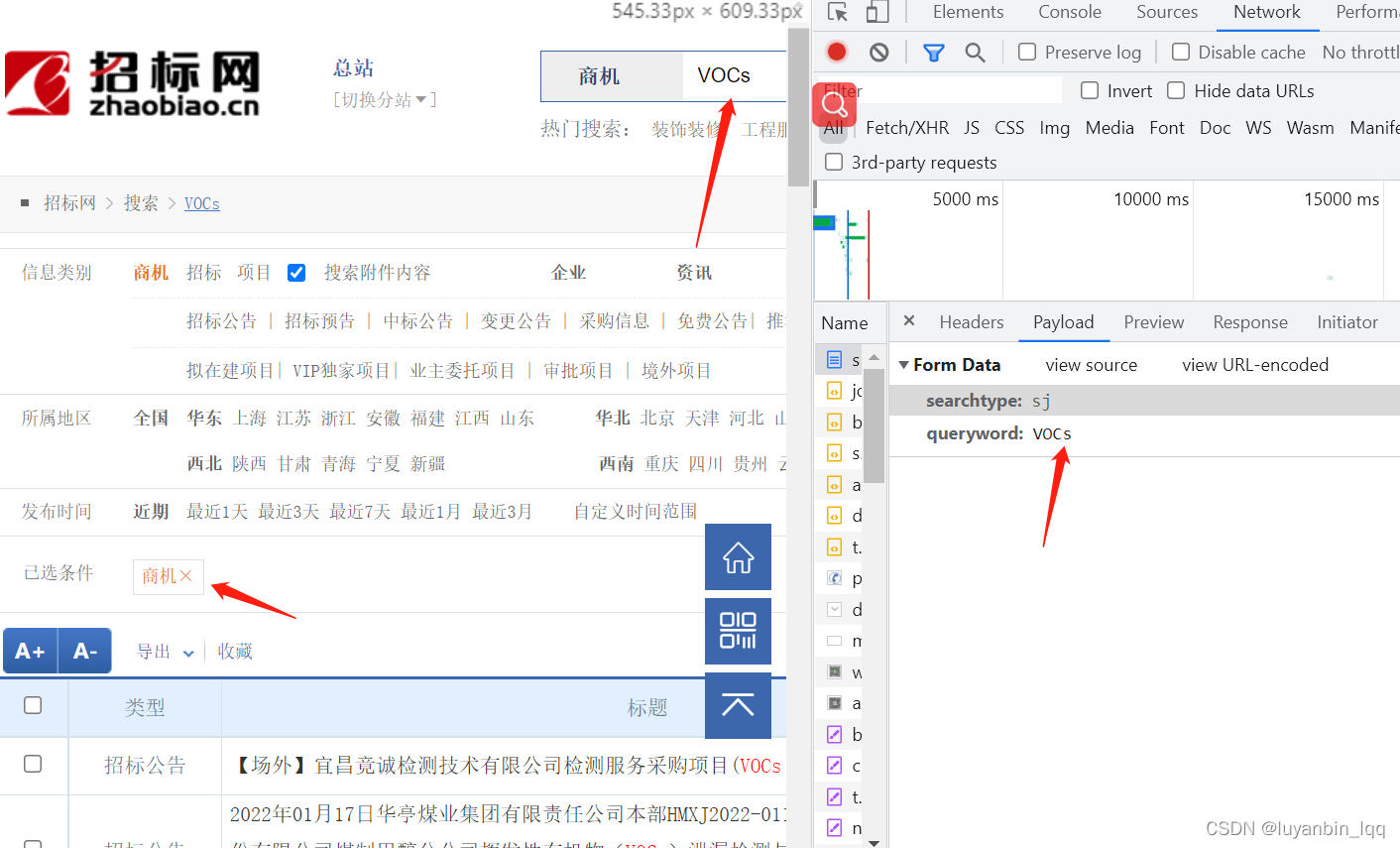Toggle the device toolbar icon

coord(876,12)
